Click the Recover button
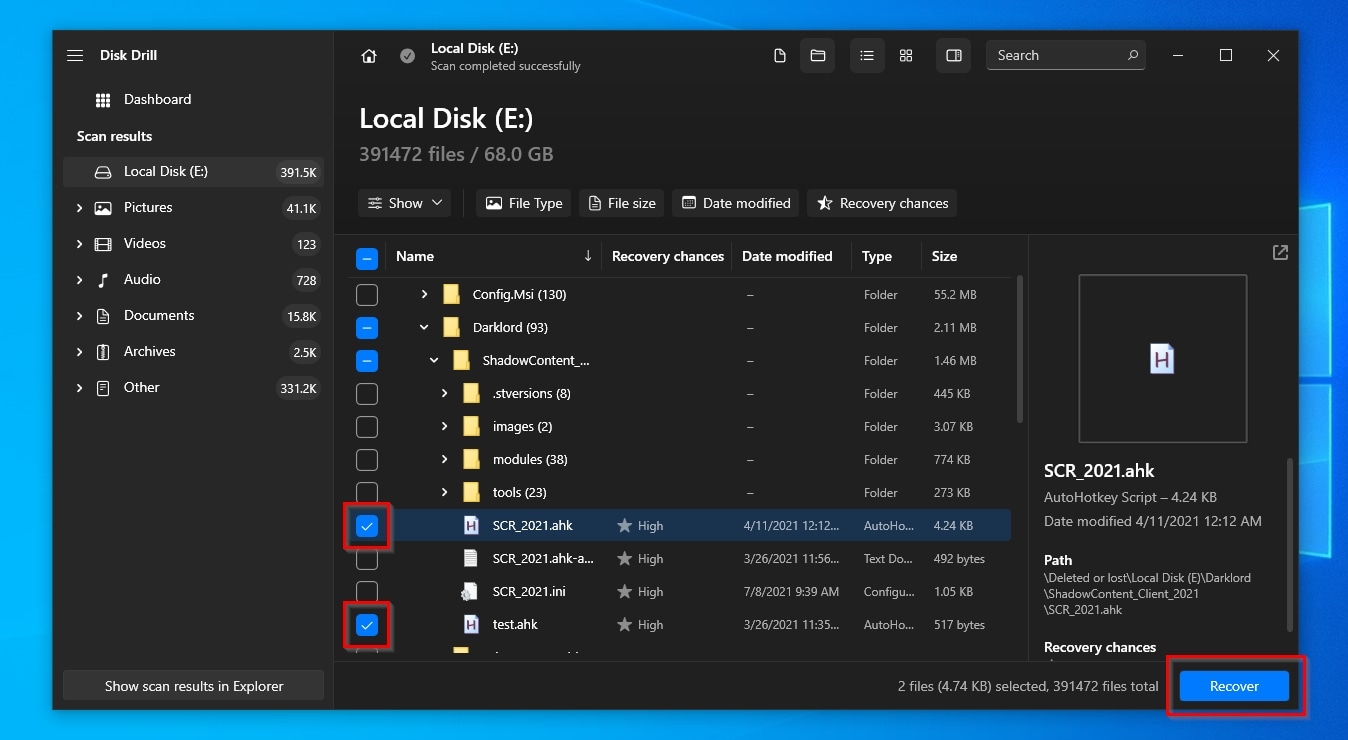Image resolution: width=1348 pixels, height=740 pixels. coord(1234,686)
